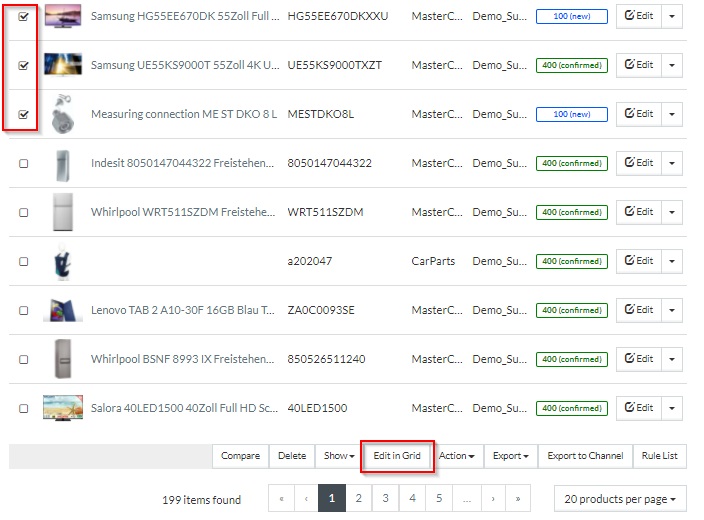Edit the Indesit 8050147044322 product
704x520 pixels.
[638, 163]
